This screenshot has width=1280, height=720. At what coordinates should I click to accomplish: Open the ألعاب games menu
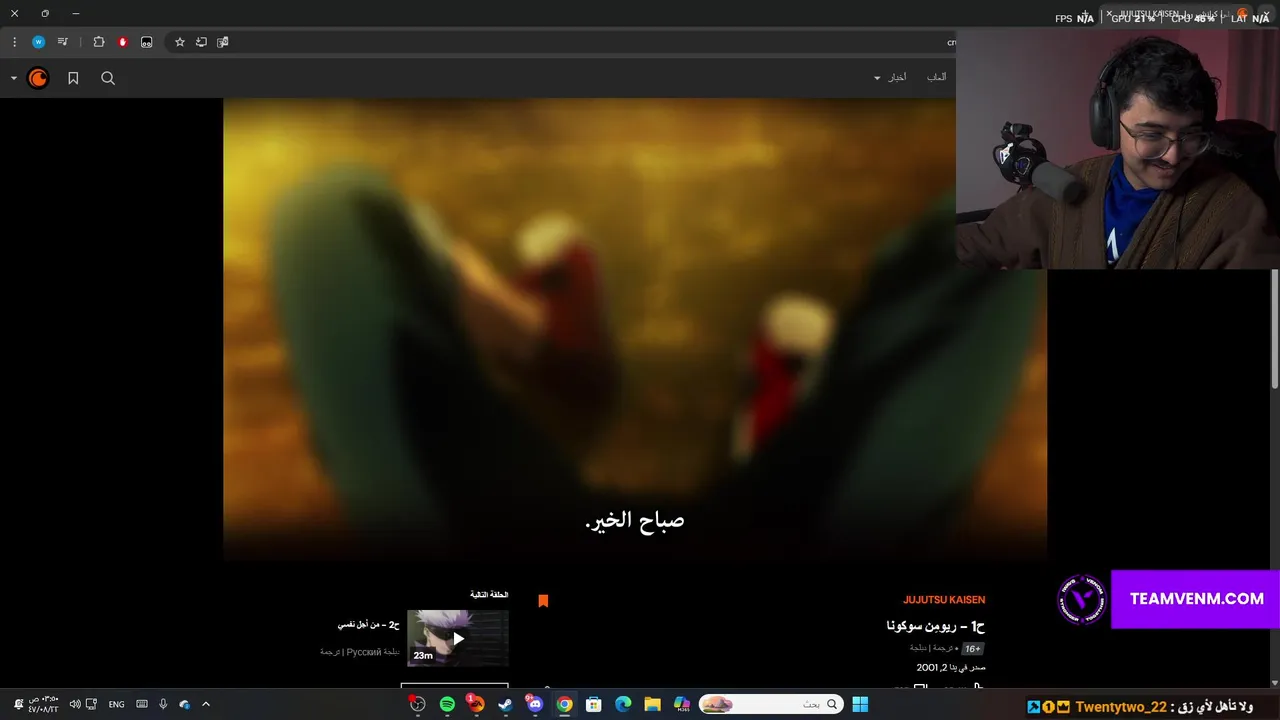(936, 77)
